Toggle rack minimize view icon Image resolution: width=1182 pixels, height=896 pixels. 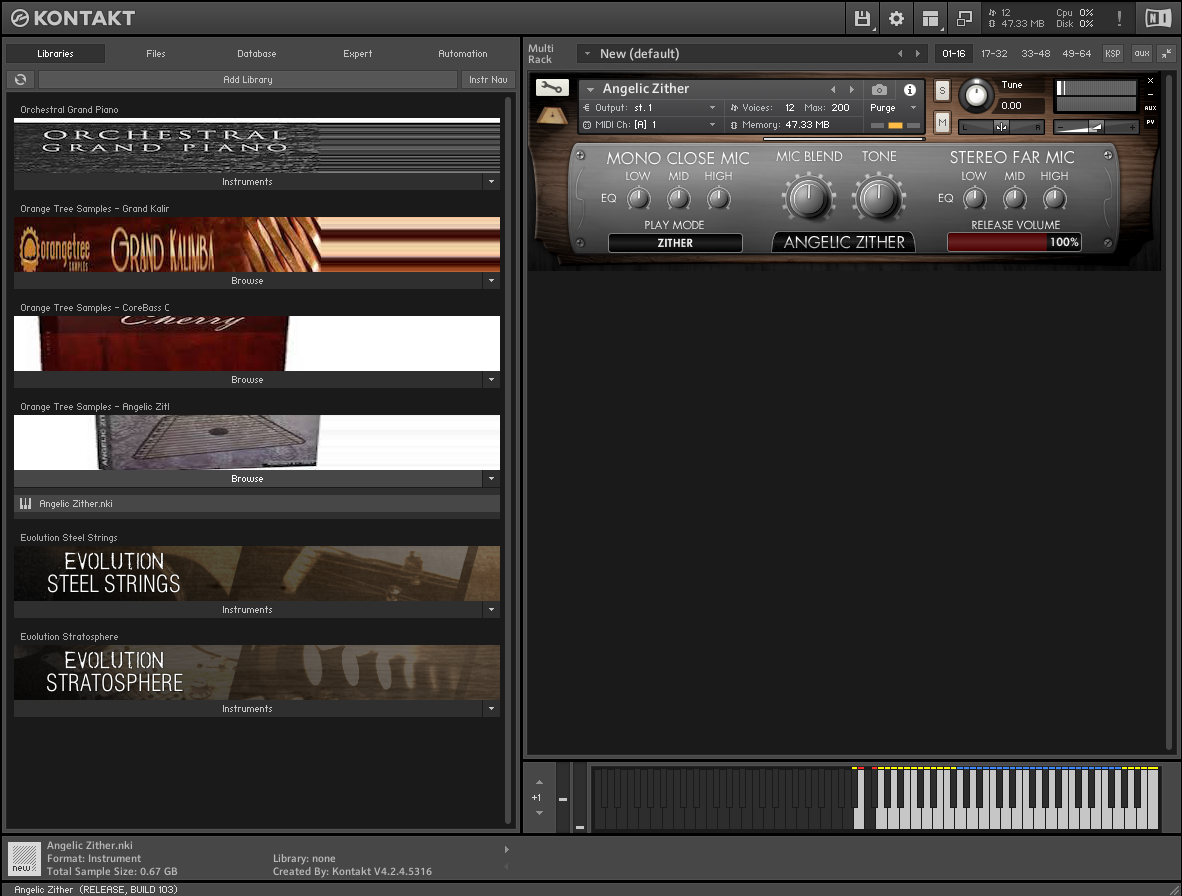tap(1166, 54)
